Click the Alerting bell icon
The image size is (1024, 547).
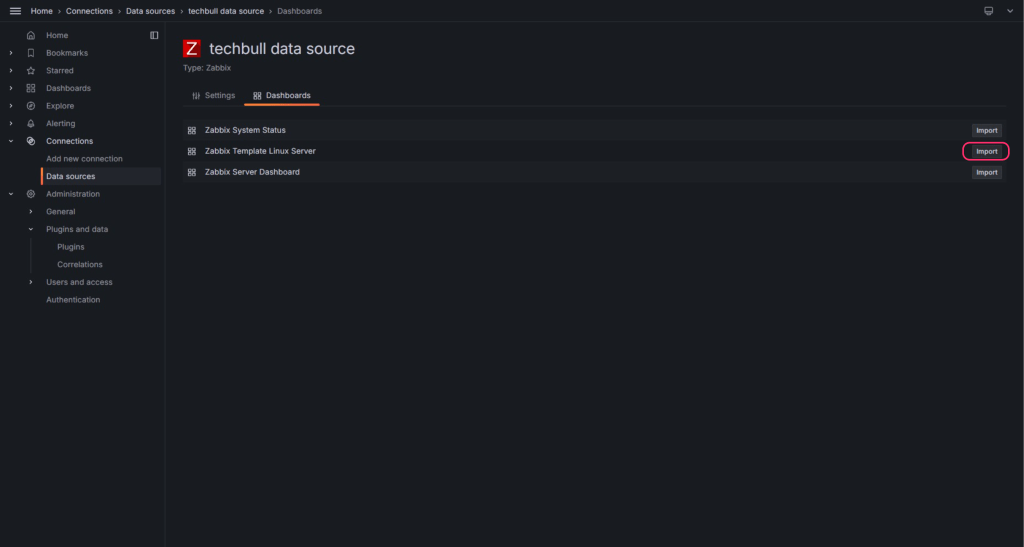[30, 124]
